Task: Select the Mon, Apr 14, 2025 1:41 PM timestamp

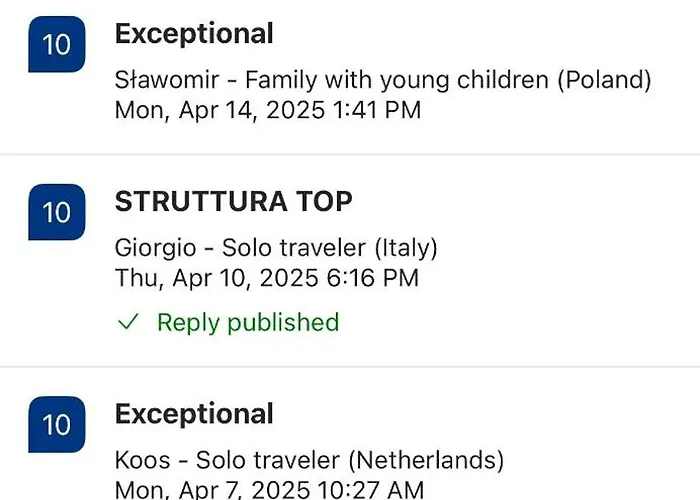Action: [268, 109]
